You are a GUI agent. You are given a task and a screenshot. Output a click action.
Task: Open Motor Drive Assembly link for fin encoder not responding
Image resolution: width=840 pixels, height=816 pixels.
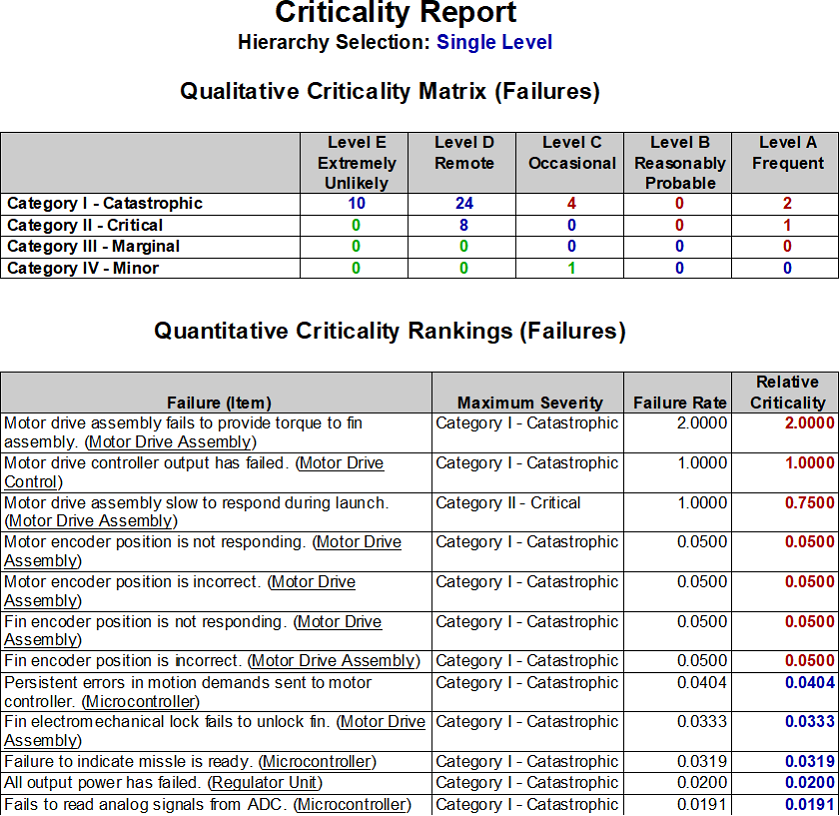tap(340, 622)
